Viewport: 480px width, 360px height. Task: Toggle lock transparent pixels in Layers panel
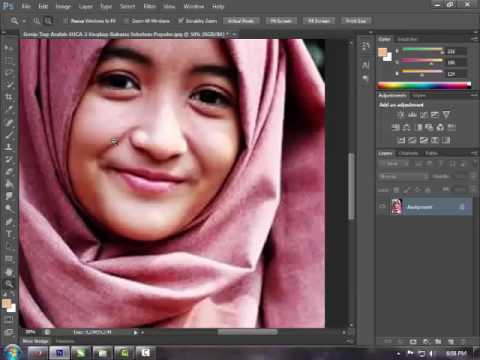(x=396, y=190)
